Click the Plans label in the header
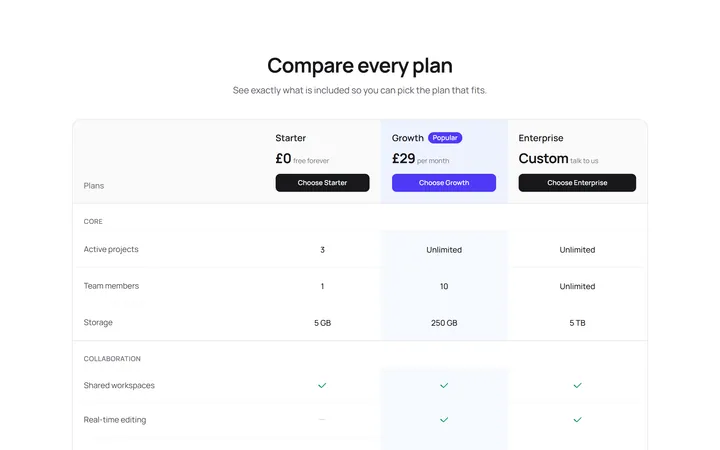This screenshot has width=720, height=450. 94,186
